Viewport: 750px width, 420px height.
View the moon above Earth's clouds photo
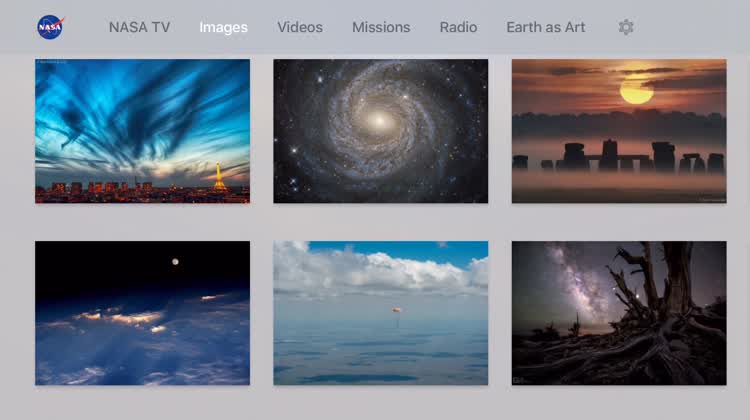point(142,313)
